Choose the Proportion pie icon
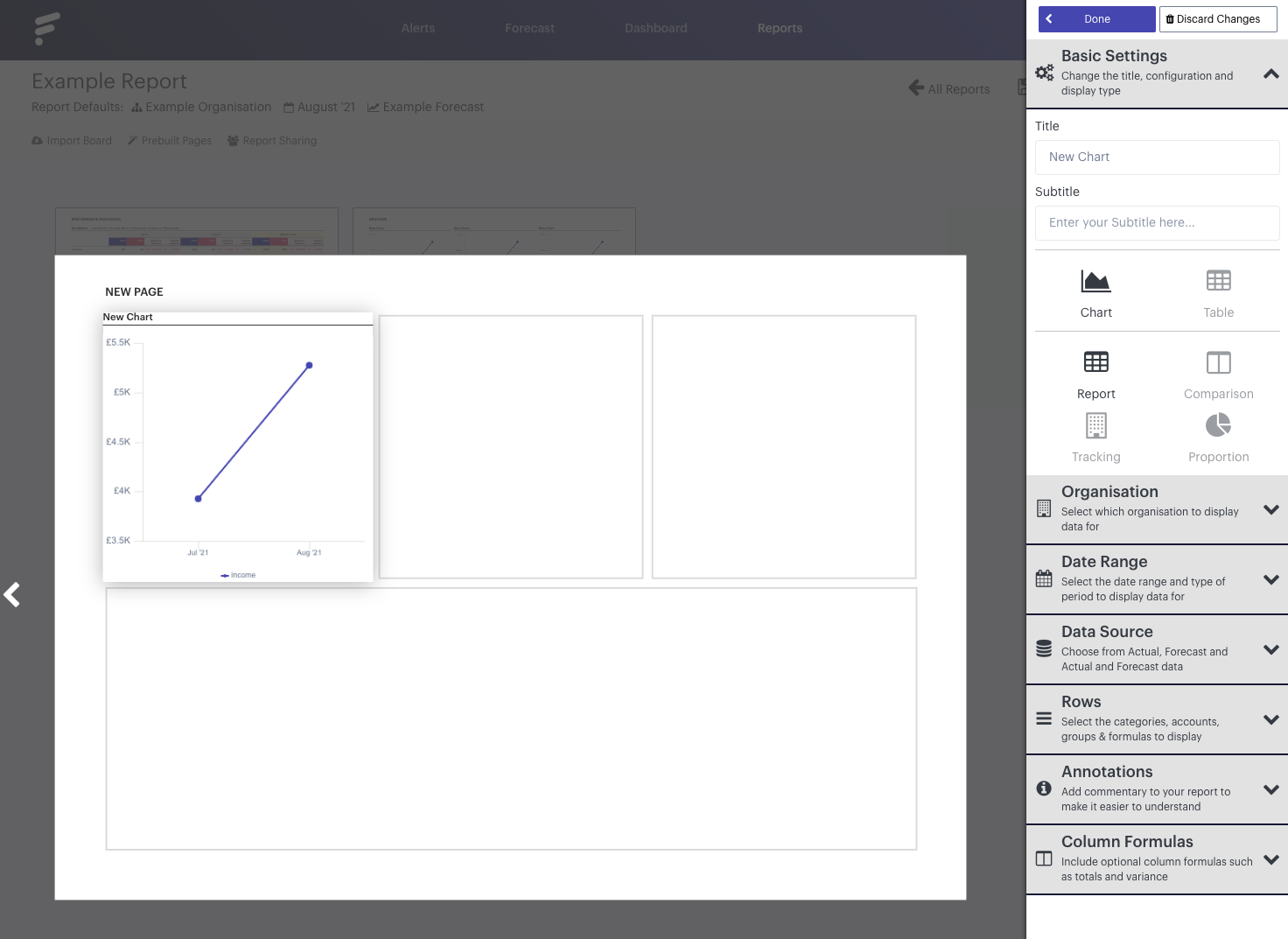This screenshot has height=939, width=1288. (x=1218, y=425)
